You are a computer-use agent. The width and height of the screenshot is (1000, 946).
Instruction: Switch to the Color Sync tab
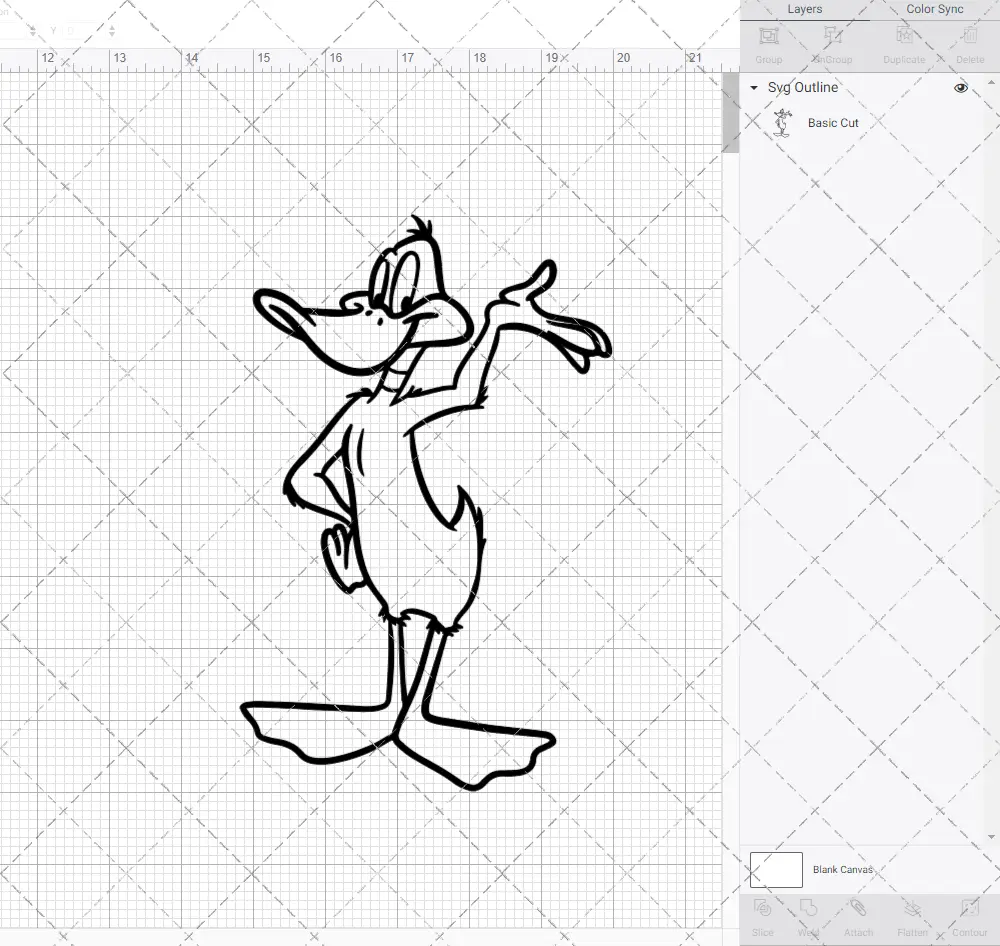click(934, 9)
